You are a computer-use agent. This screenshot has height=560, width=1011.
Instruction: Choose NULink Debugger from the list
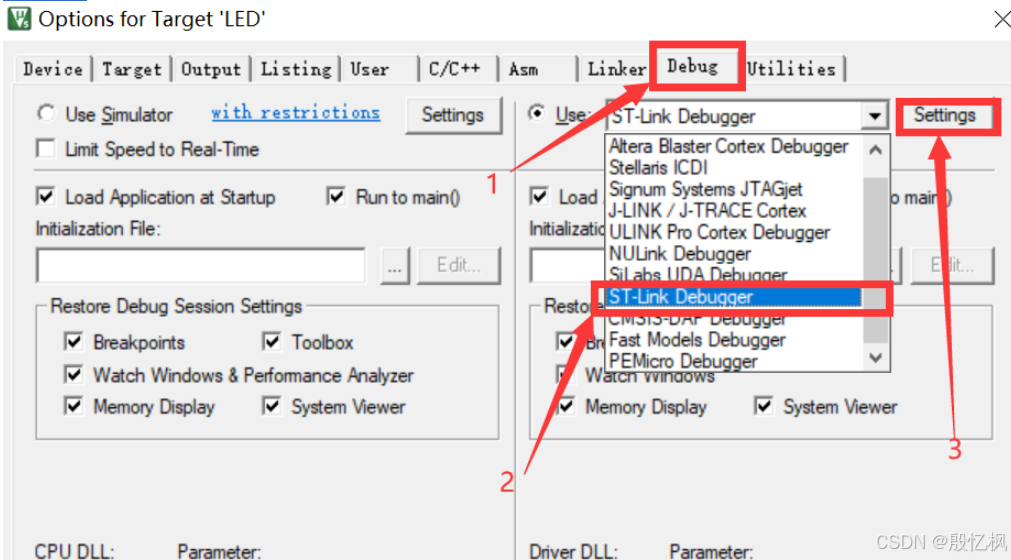tap(680, 253)
